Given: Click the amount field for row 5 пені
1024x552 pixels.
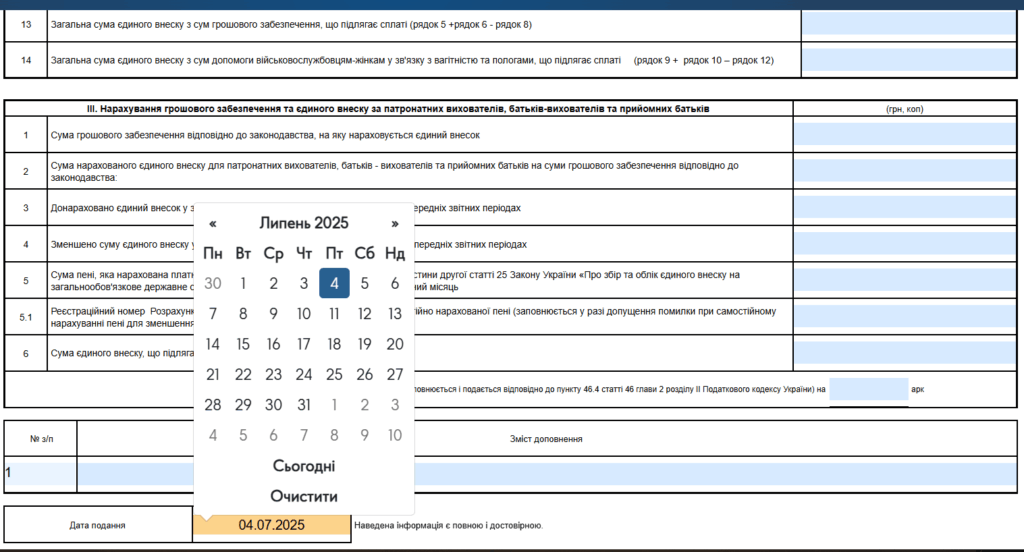Looking at the screenshot, I should click(x=904, y=280).
